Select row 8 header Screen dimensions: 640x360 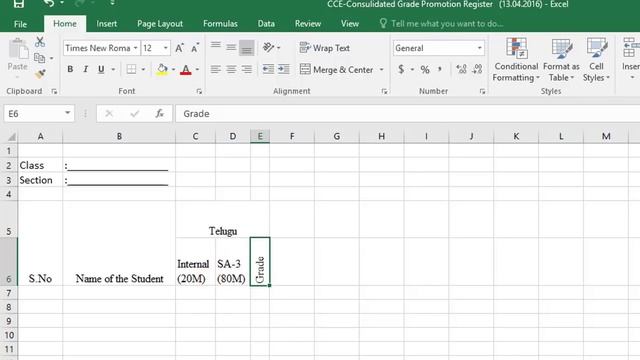coord(9,307)
